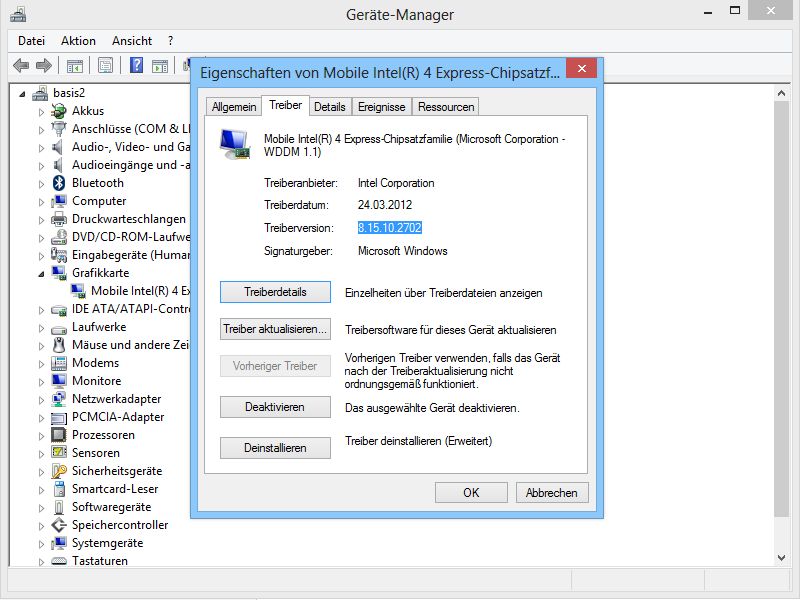Click the driver date 24.03.2012
This screenshot has width=800, height=600.
385,205
